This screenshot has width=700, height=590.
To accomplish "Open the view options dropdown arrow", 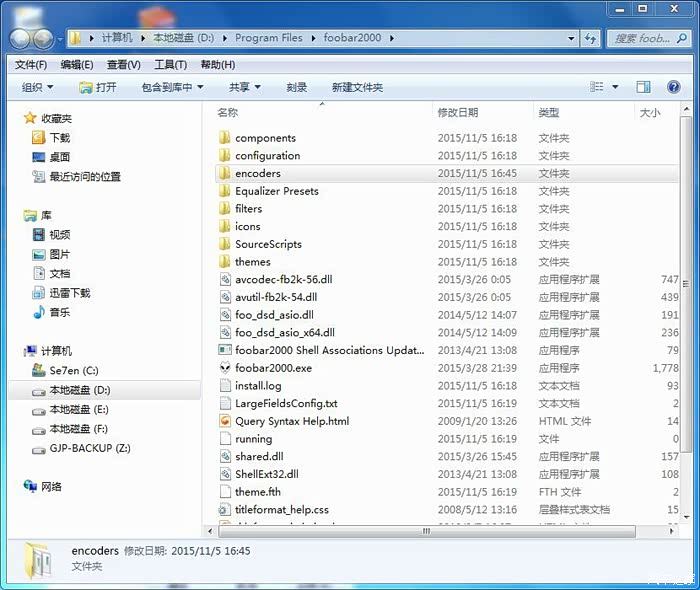I will point(615,87).
